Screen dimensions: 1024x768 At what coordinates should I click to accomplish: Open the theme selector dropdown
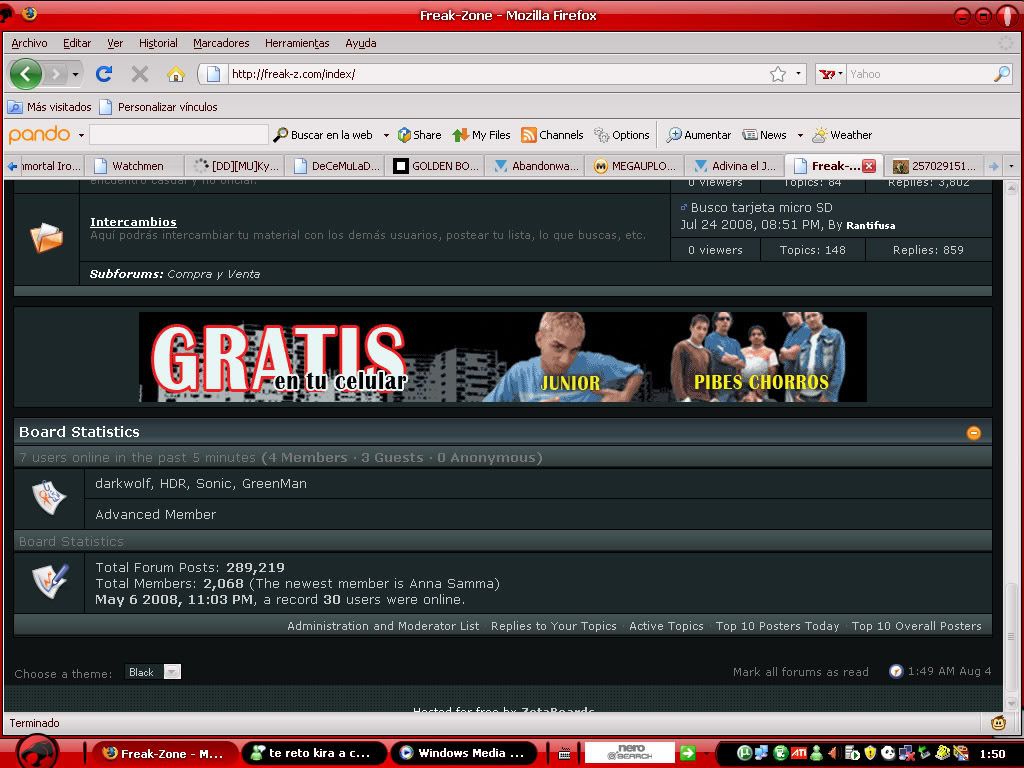(171, 672)
